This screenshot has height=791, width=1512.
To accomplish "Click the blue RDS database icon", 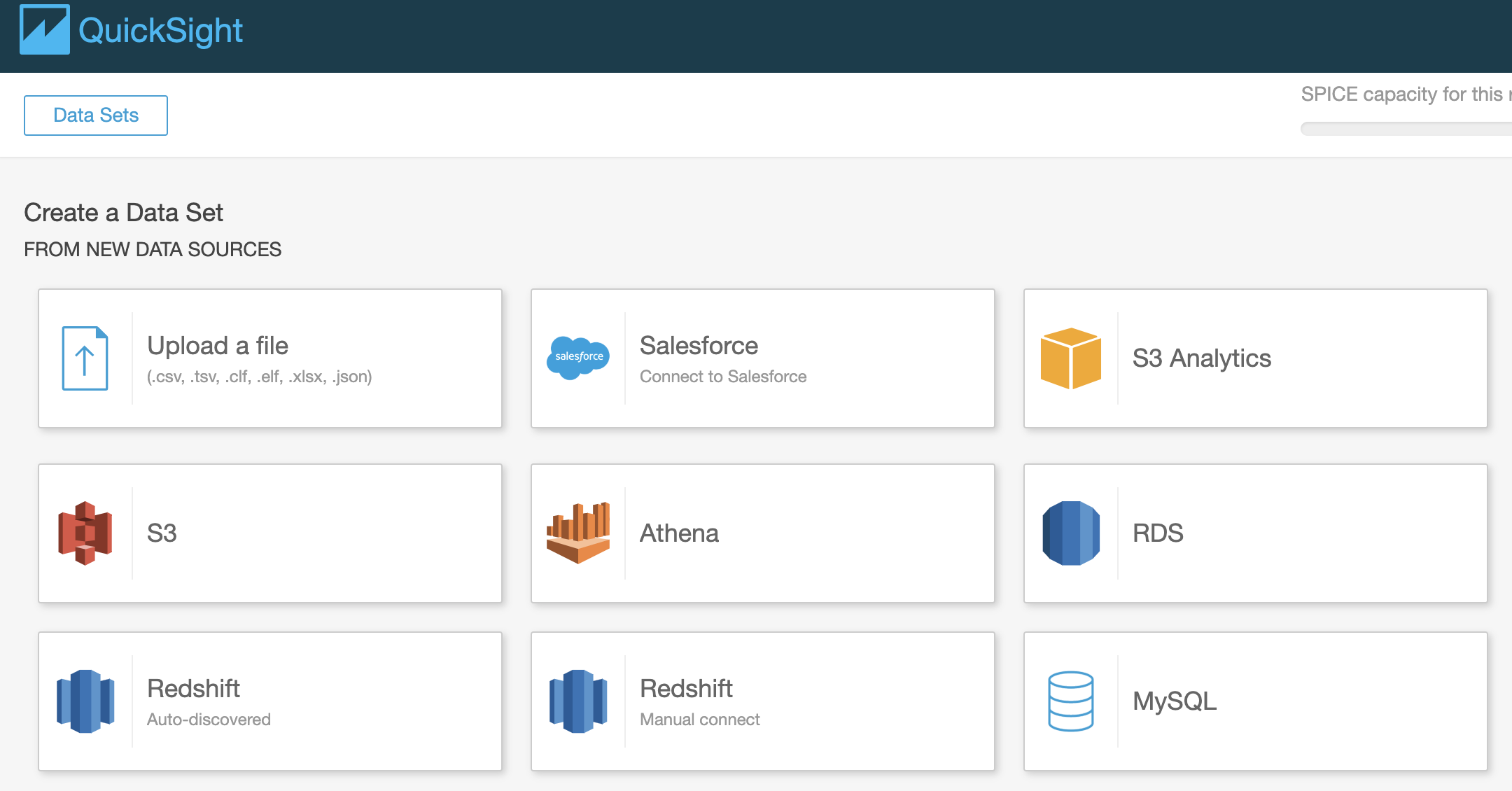I will point(1070,533).
